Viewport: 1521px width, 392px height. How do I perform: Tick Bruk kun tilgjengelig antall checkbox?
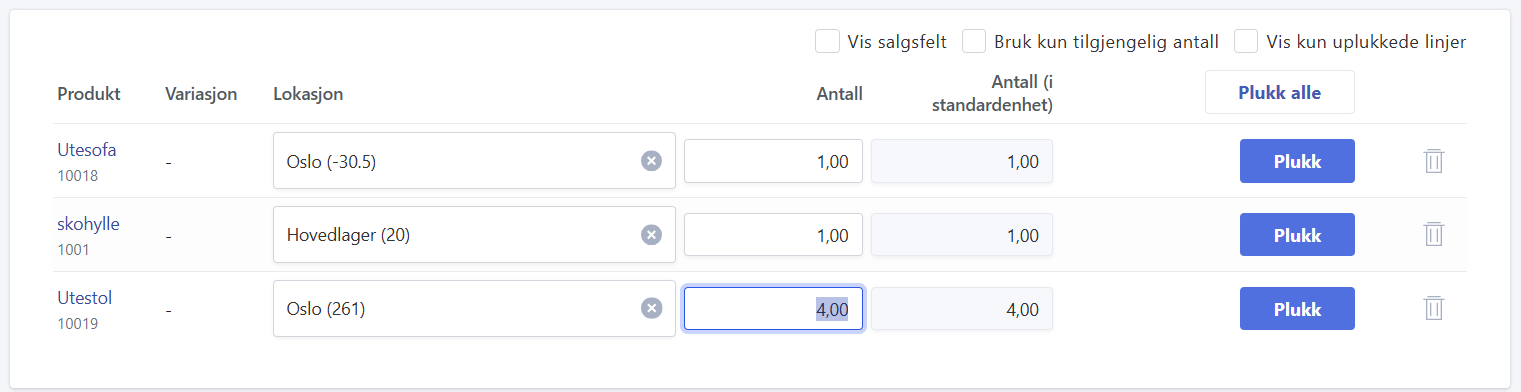tap(974, 42)
